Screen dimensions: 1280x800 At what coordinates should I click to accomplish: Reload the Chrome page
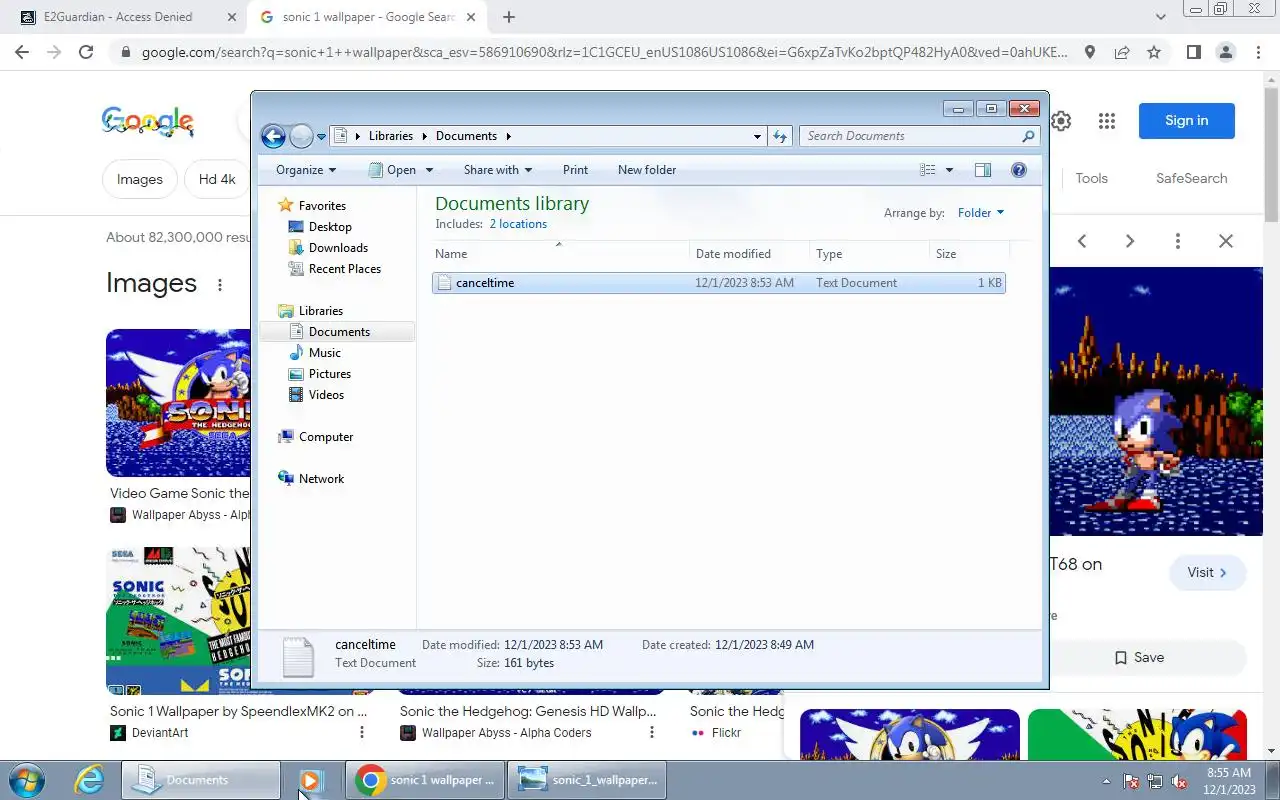pos(86,52)
